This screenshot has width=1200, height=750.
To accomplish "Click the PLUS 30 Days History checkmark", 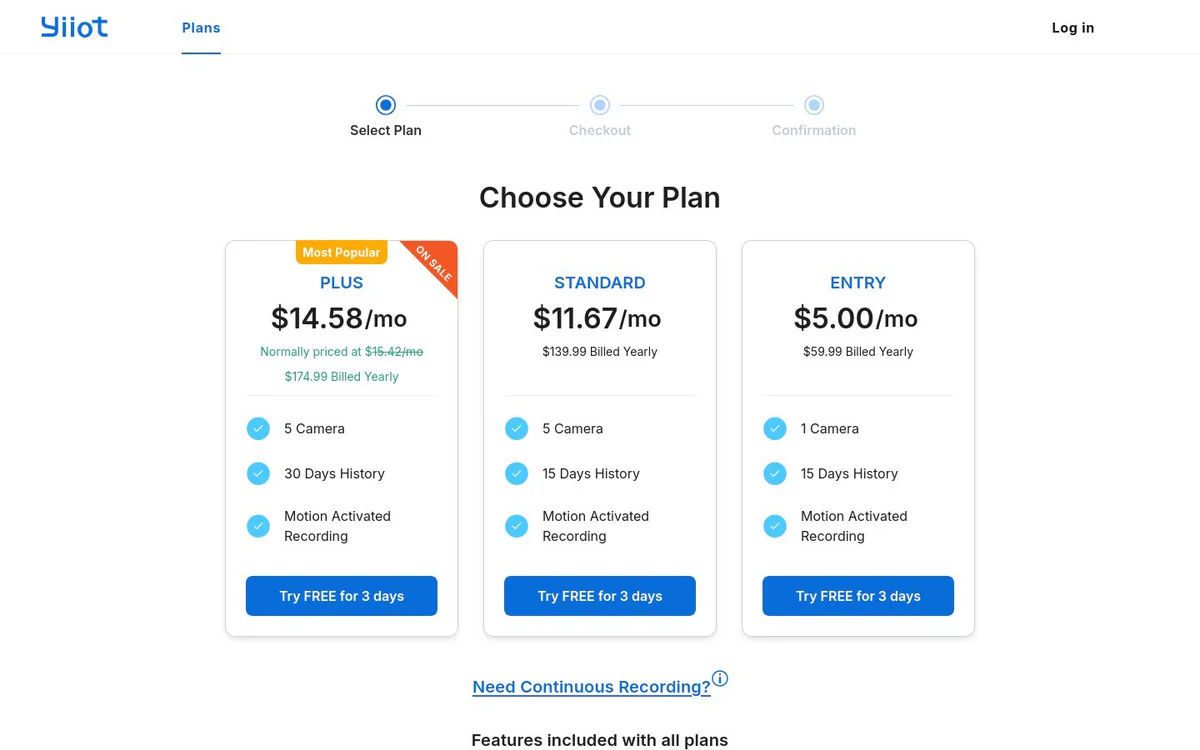I will tap(258, 473).
